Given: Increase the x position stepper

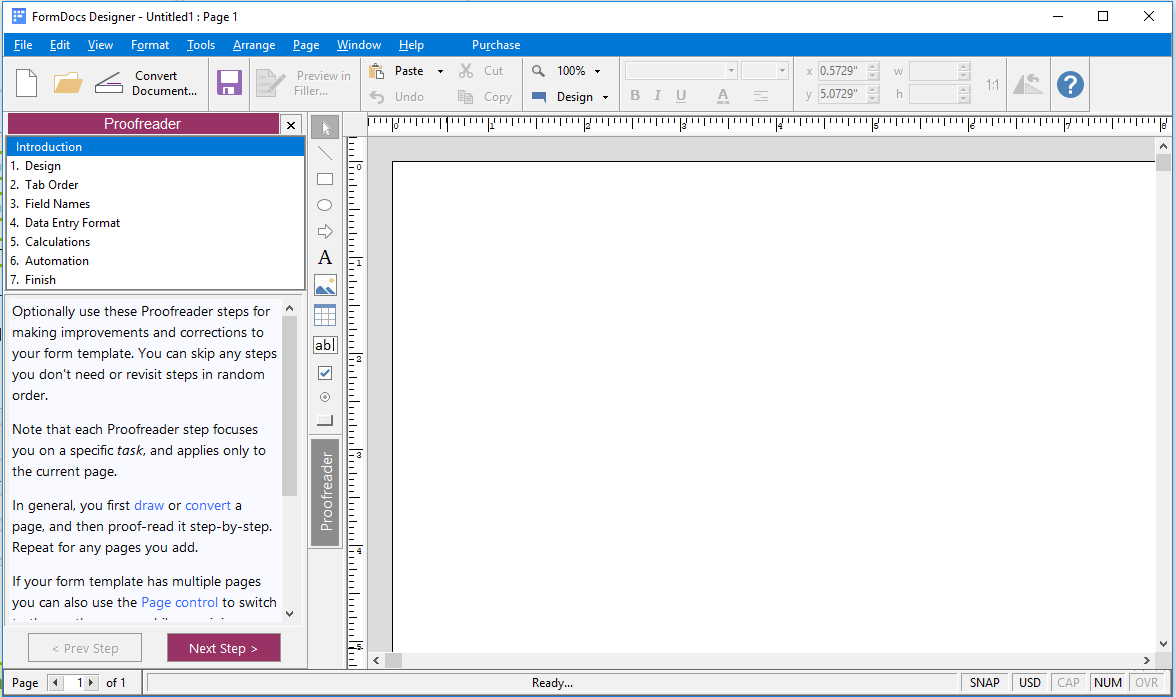Looking at the screenshot, I should coord(873,67).
